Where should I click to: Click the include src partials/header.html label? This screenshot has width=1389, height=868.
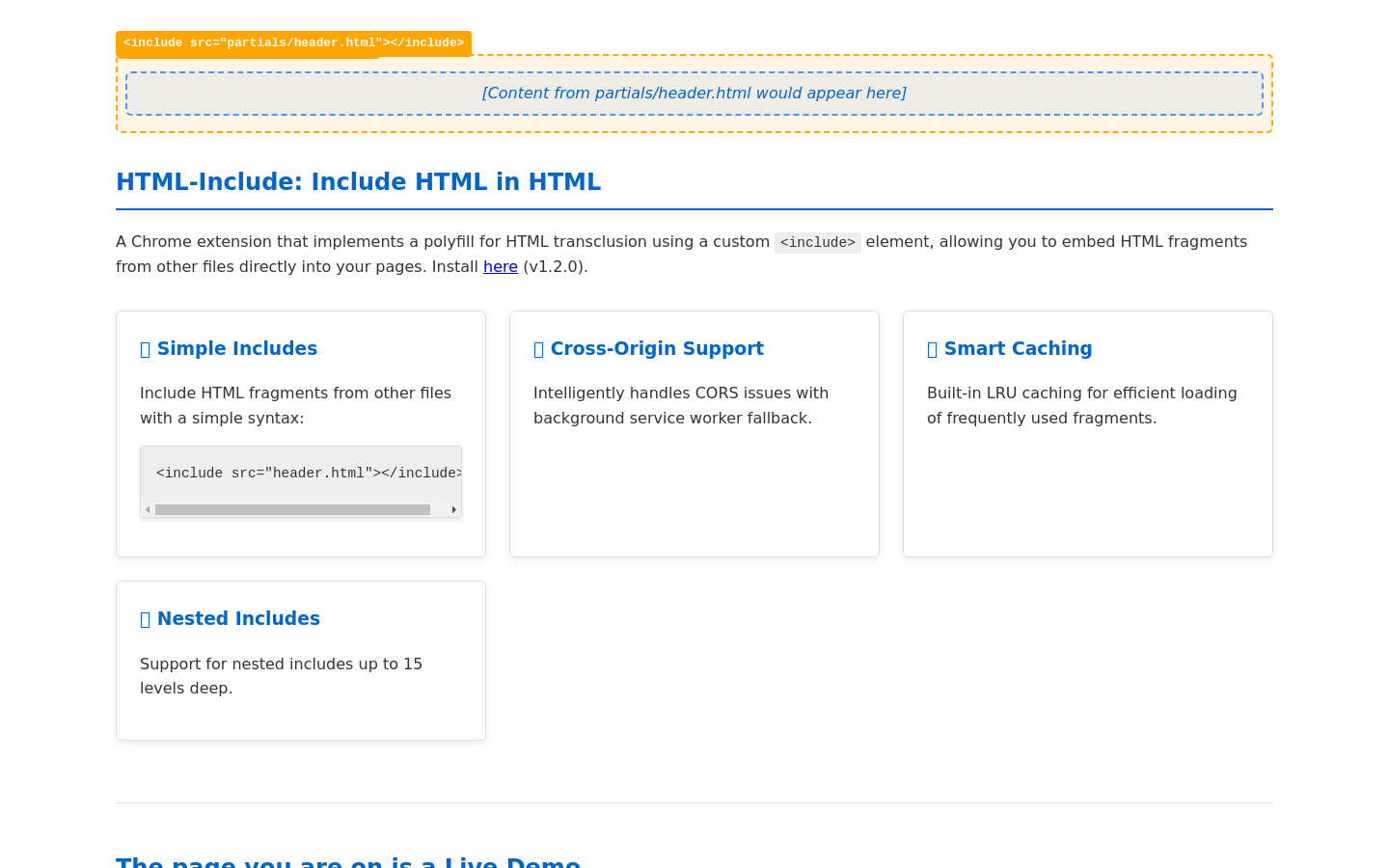(293, 43)
